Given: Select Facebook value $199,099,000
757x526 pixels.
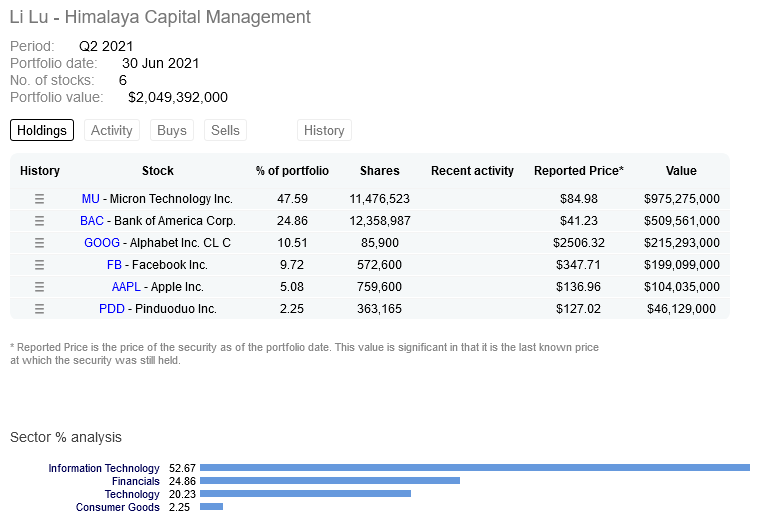Looking at the screenshot, I should pos(682,265).
